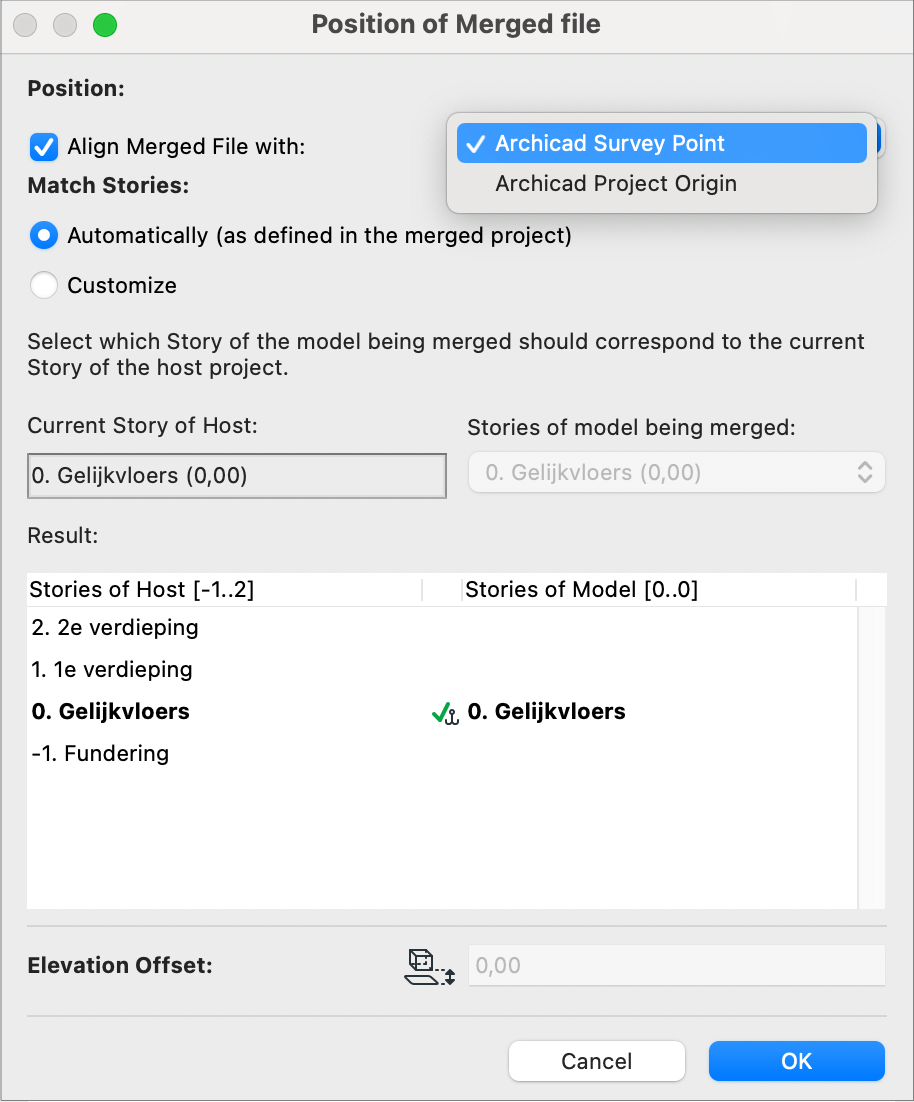This screenshot has width=914, height=1102.
Task: Select the Customize radio button
Action: click(x=44, y=285)
